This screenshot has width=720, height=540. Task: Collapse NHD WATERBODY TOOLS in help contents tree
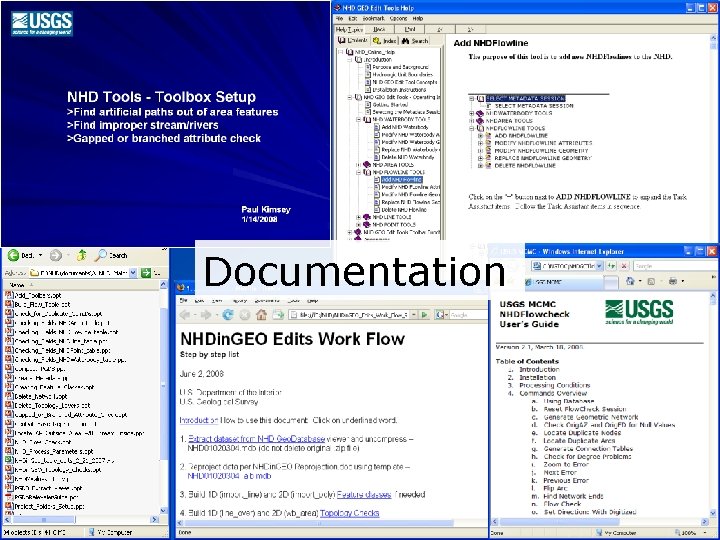pos(359,119)
